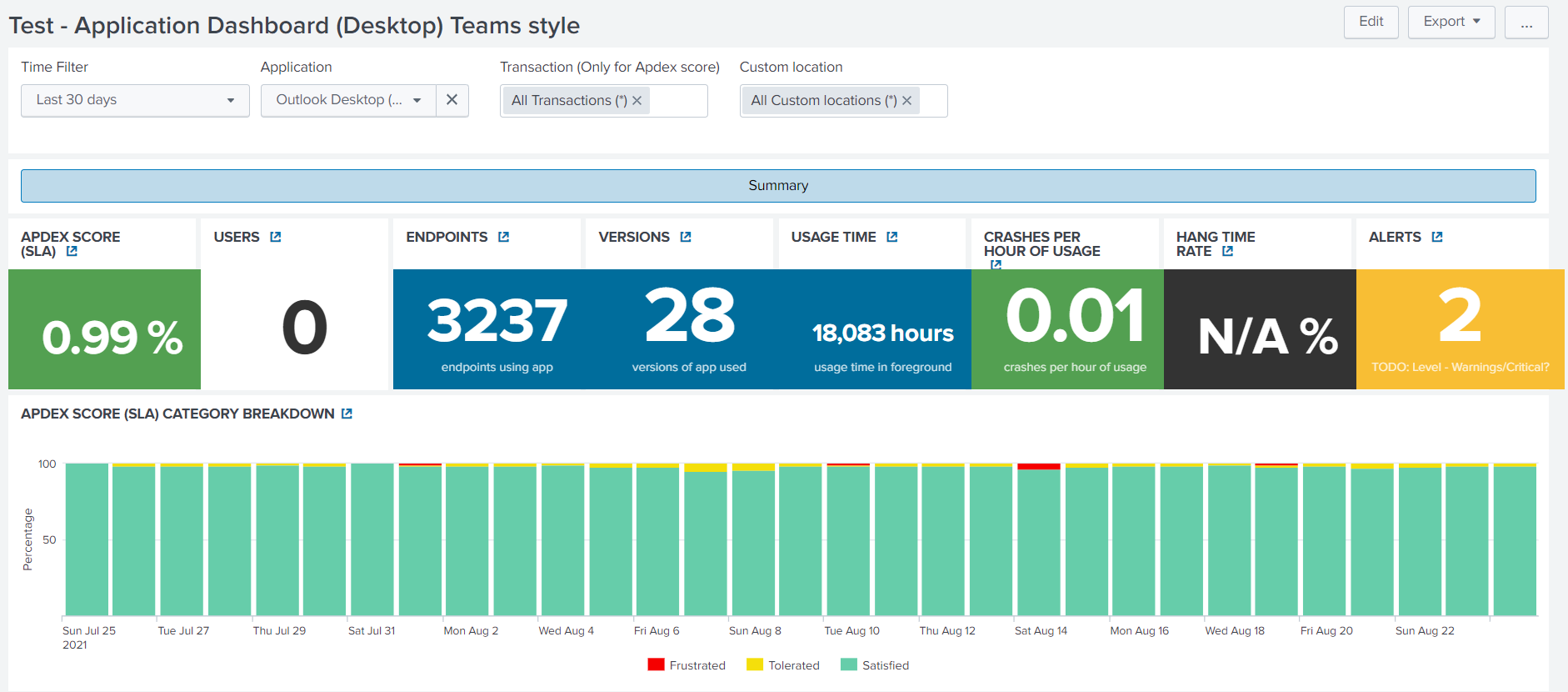Image resolution: width=1568 pixels, height=692 pixels.
Task: Toggle the Satisfied legend series
Action: click(x=876, y=665)
